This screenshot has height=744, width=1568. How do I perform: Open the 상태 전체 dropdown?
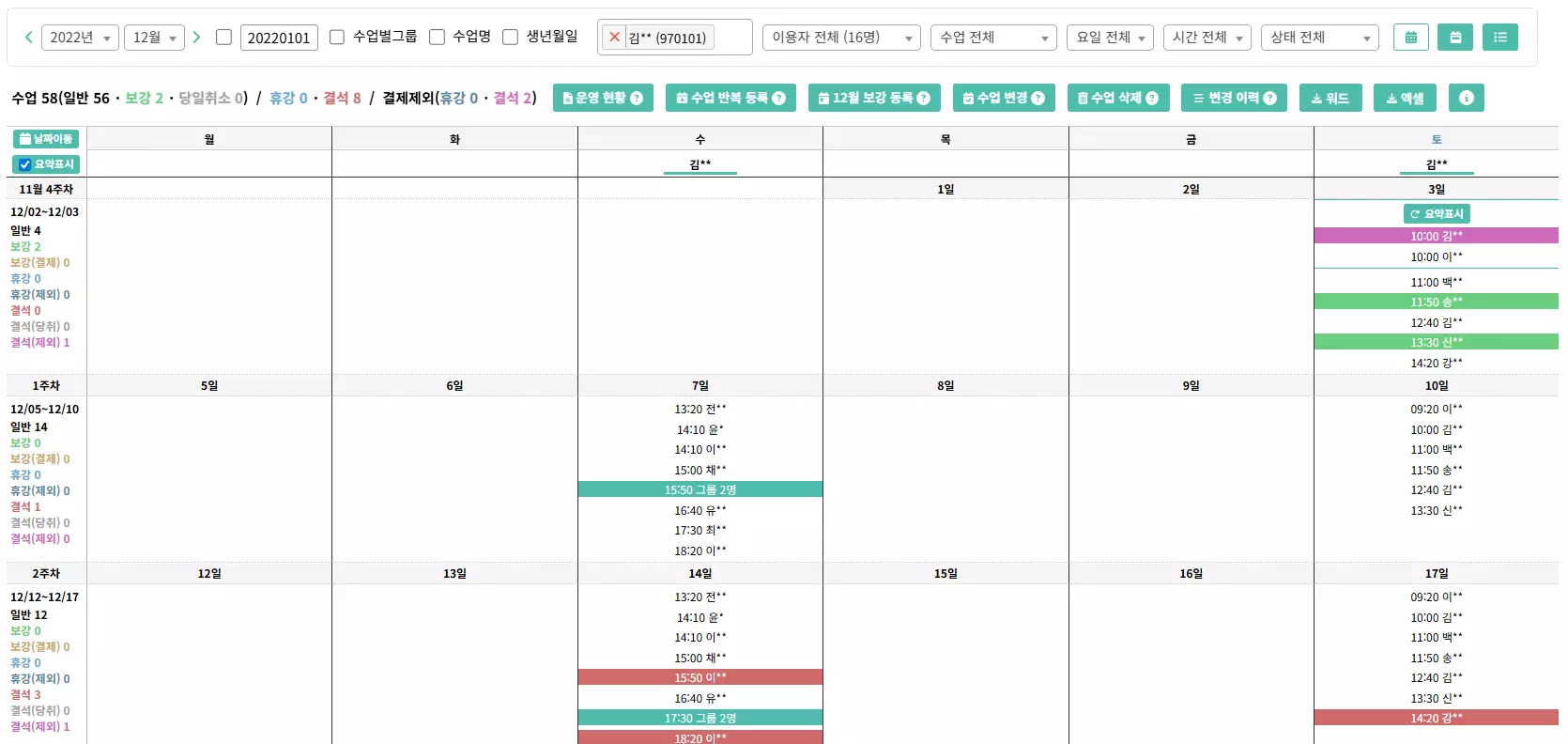1320,38
